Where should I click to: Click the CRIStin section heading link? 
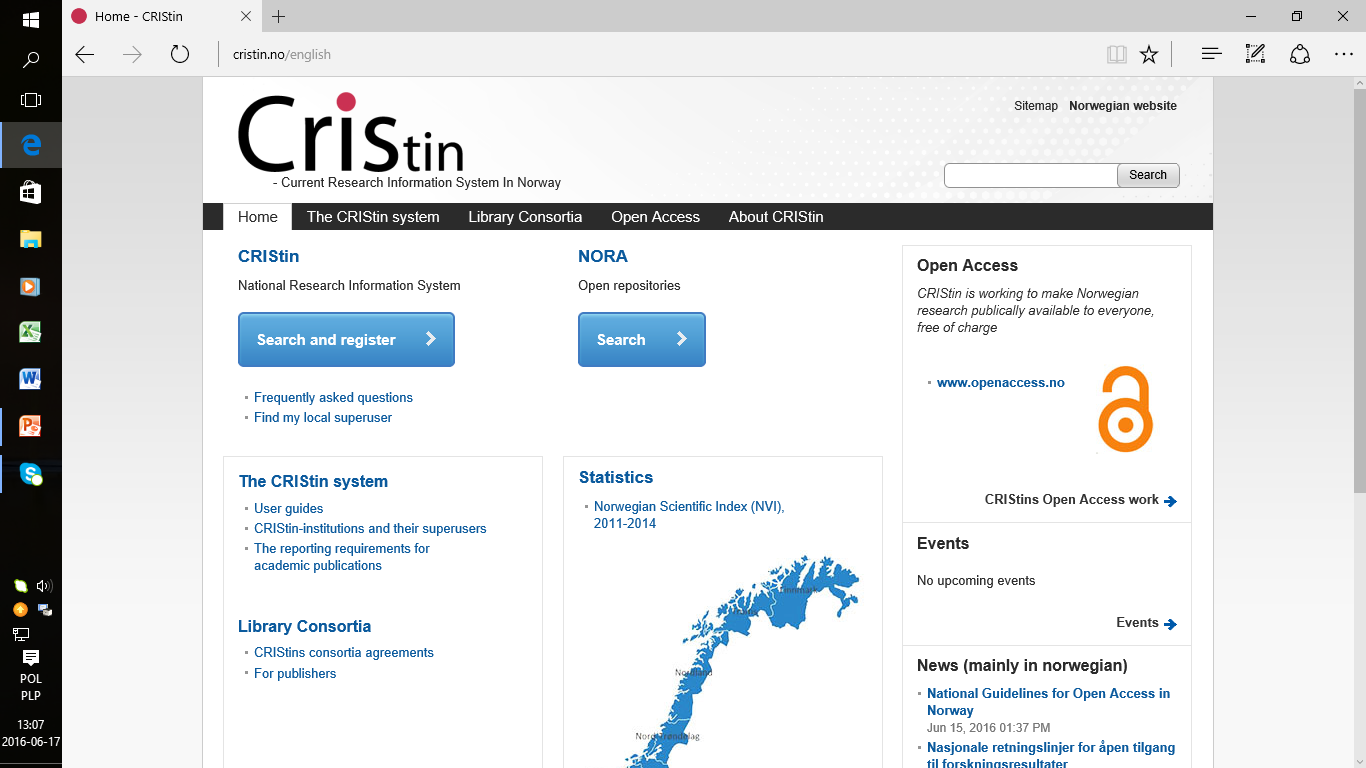pos(268,256)
